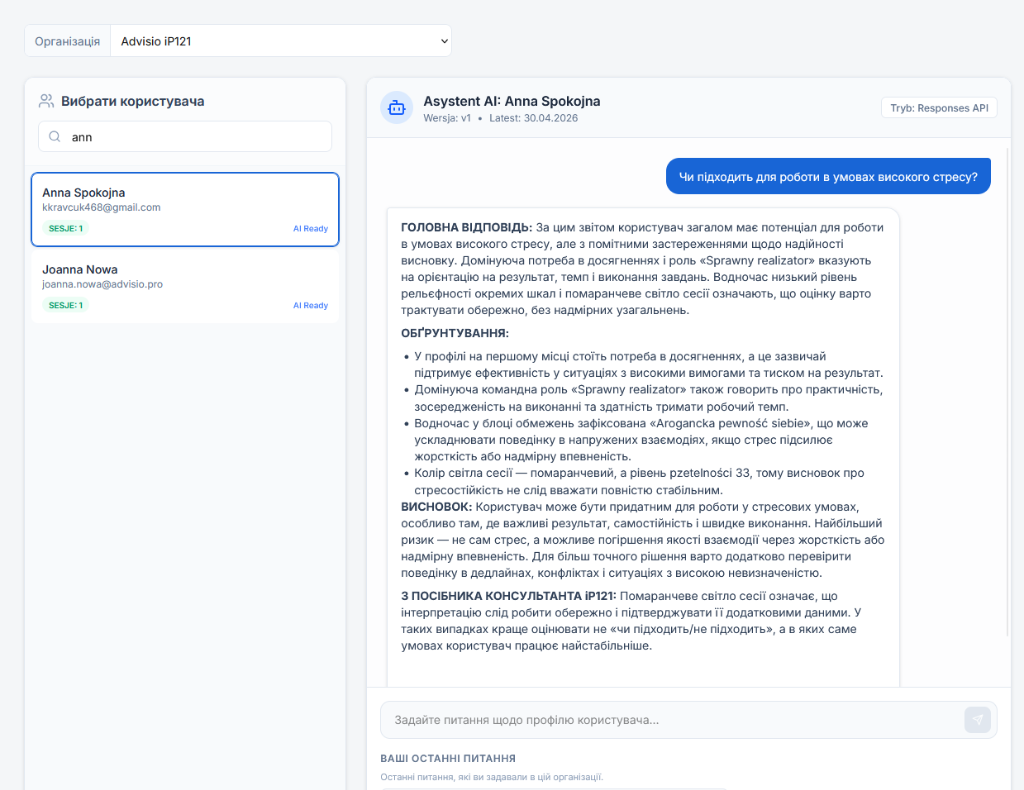1024x790 pixels.
Task: Click AI Ready label on Joanna Nowa card
Action: pyautogui.click(x=310, y=305)
